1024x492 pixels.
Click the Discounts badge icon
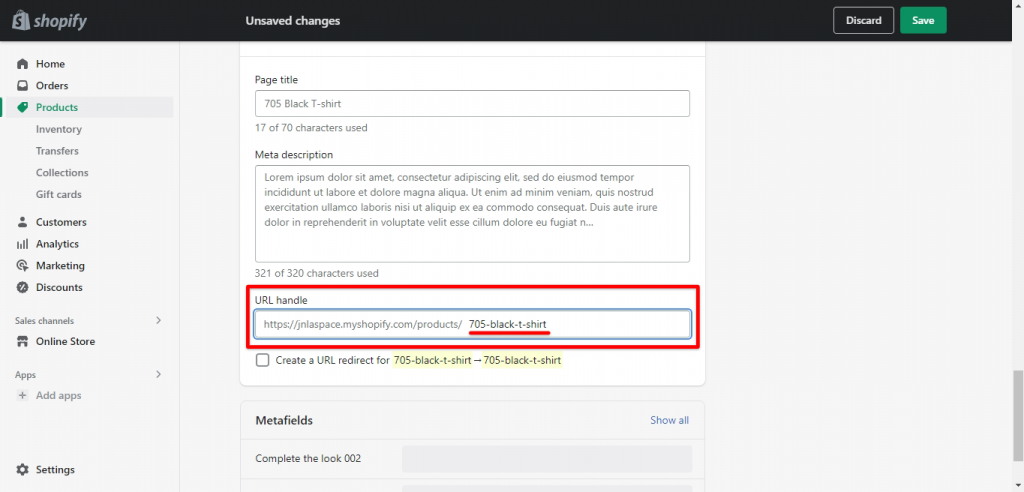(x=22, y=288)
